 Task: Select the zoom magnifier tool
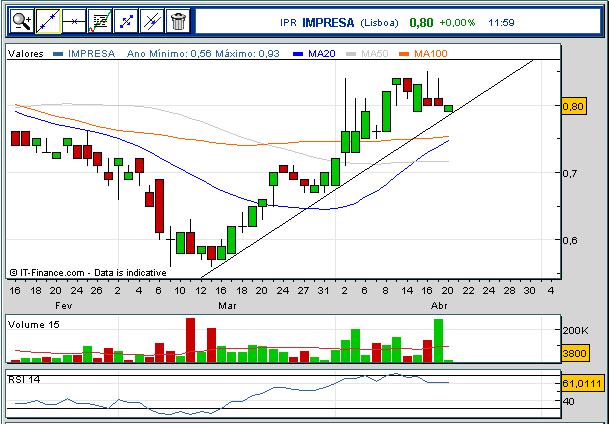22,21
